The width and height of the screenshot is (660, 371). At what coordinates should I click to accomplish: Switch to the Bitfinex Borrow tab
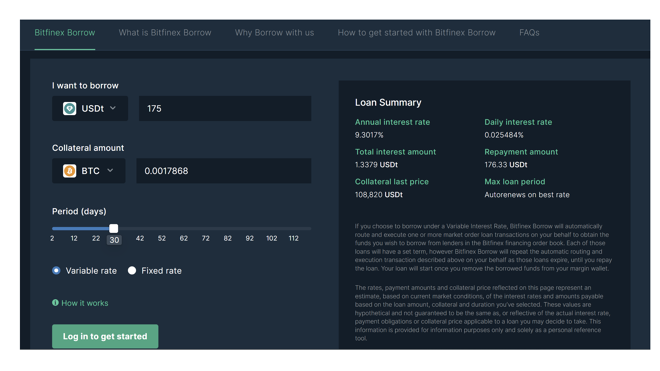click(x=65, y=33)
